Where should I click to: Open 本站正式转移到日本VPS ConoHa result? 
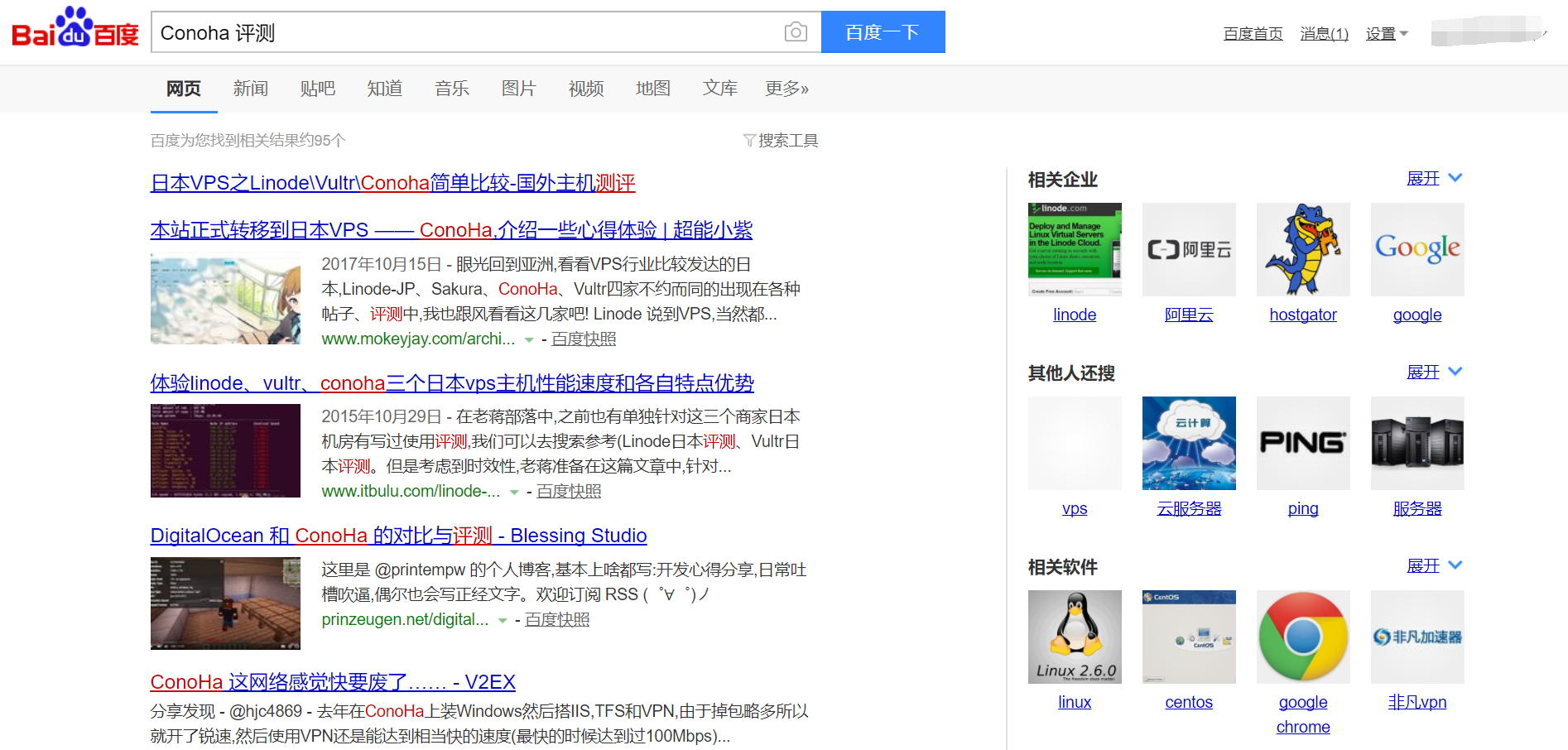coord(452,230)
